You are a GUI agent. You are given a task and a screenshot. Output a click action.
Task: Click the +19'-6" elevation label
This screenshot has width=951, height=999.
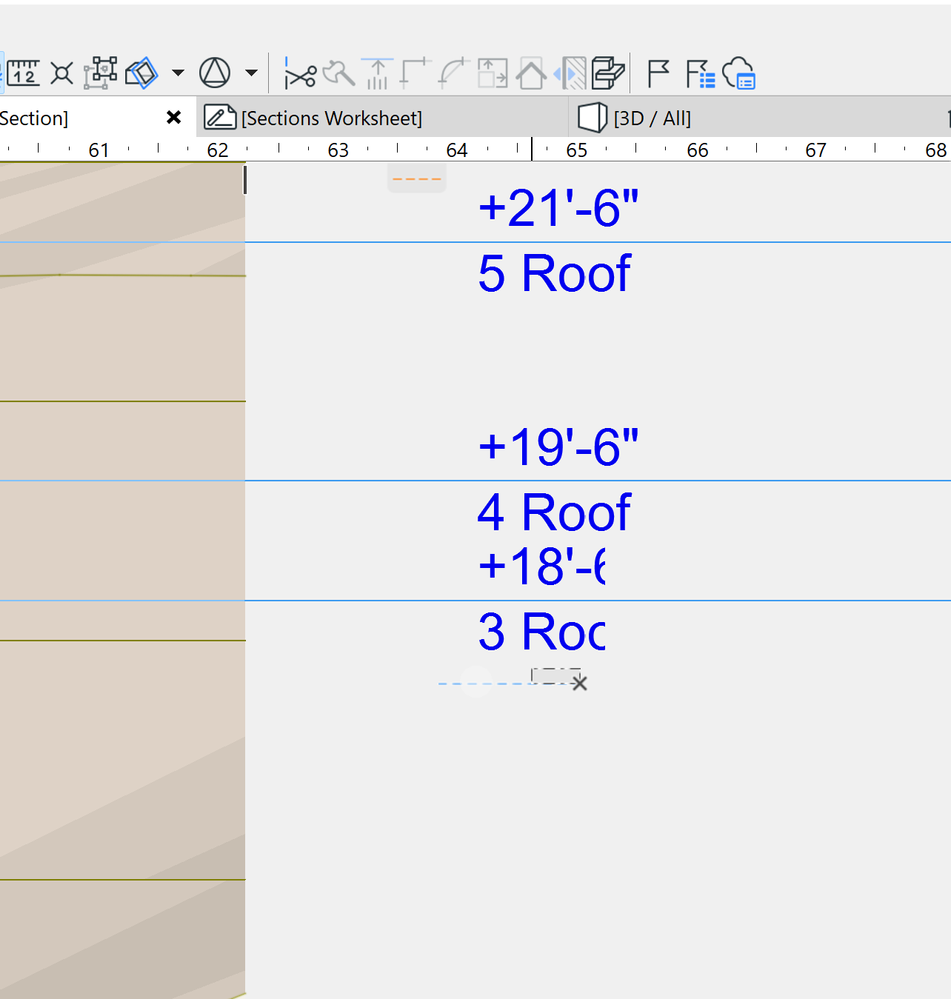tap(558, 447)
